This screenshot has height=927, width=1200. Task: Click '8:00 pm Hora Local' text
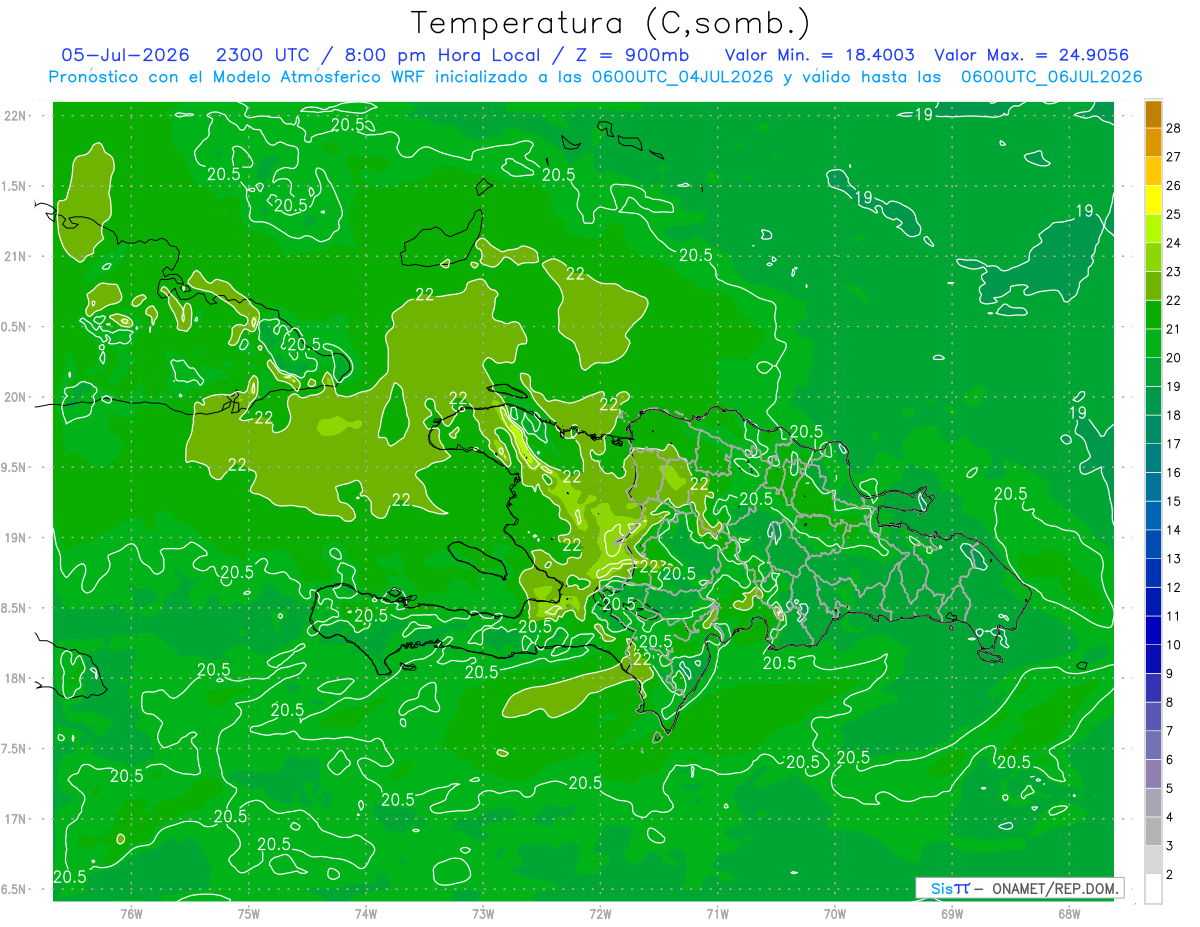443,55
